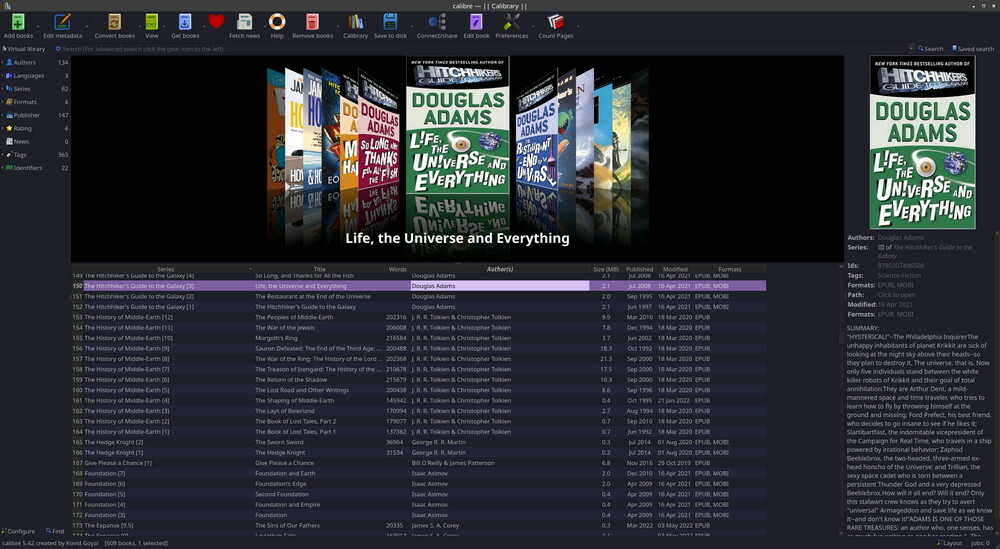Viewport: 1000px width, 549px height.
Task: Focus the book search field
Action: [485, 49]
